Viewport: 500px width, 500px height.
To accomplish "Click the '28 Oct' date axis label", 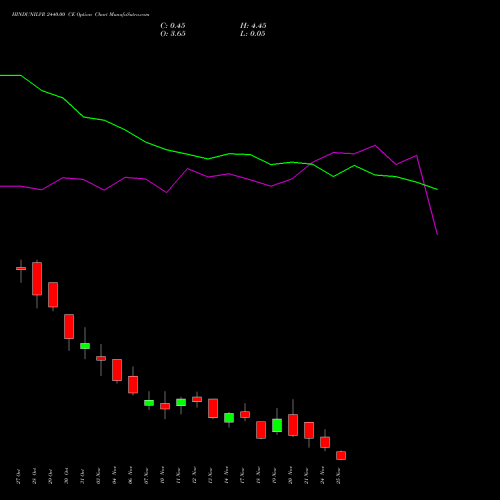I will [x=34, y=476].
